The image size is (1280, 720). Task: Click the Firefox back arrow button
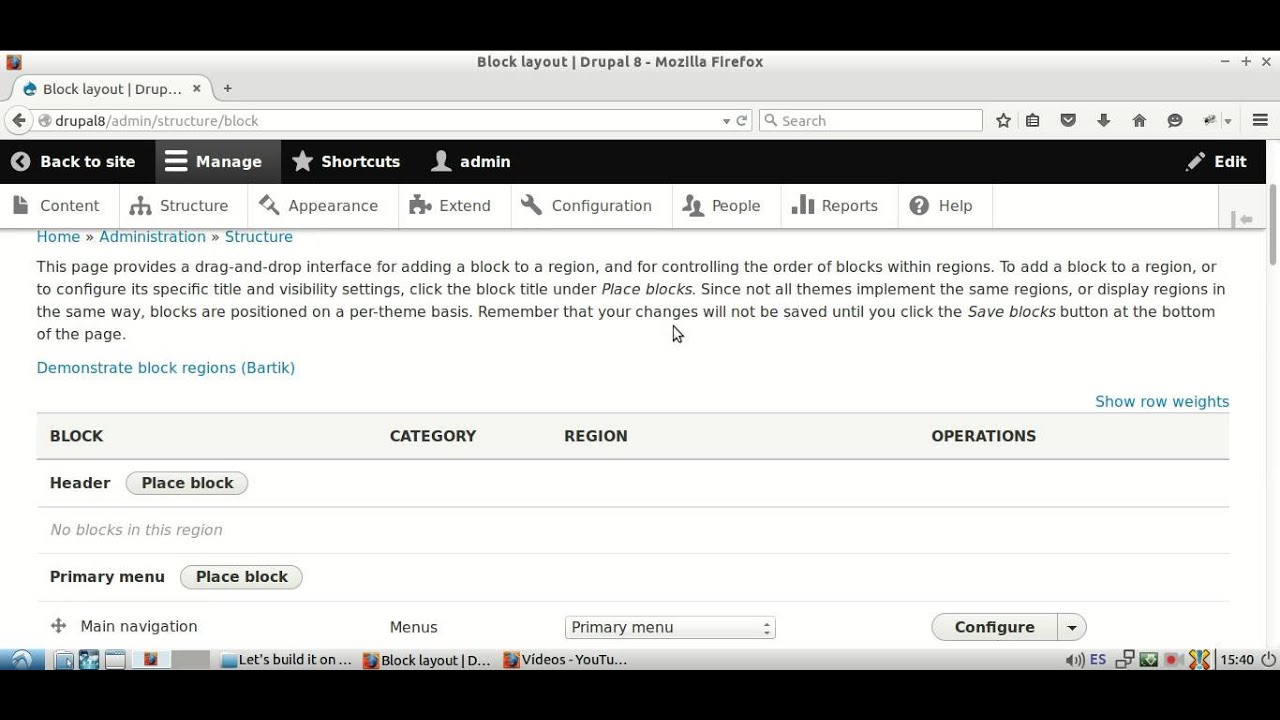18,120
